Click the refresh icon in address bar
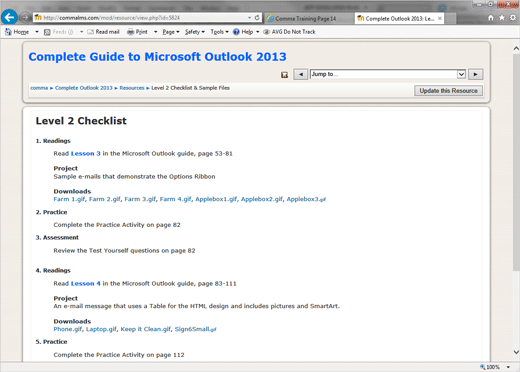Viewport: 520px width, 372px height. pyautogui.click(x=257, y=18)
